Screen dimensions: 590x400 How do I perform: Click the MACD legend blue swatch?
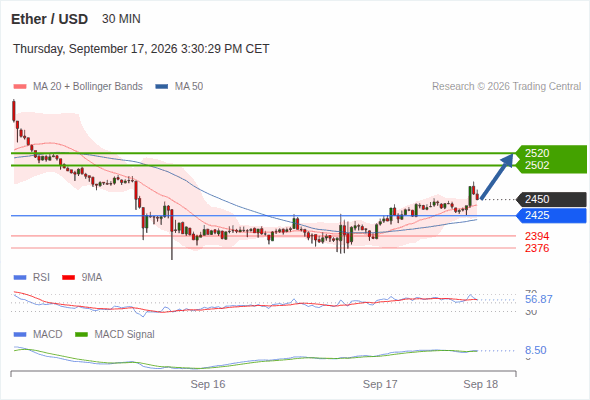click(20, 335)
